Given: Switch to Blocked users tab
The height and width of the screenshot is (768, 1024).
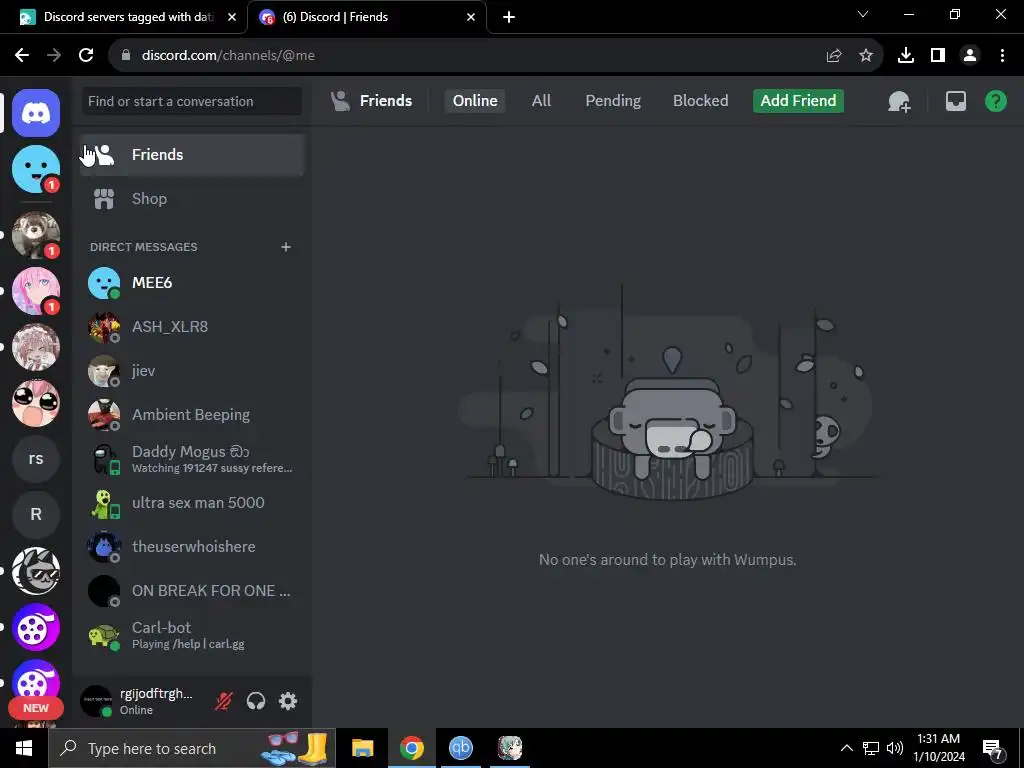Looking at the screenshot, I should 700,101.
